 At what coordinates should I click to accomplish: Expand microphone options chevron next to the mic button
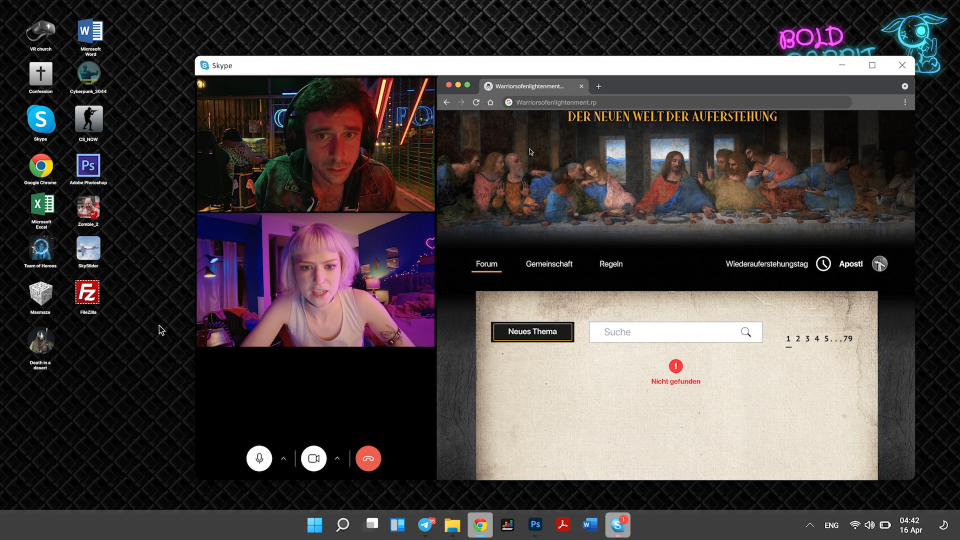click(x=283, y=459)
